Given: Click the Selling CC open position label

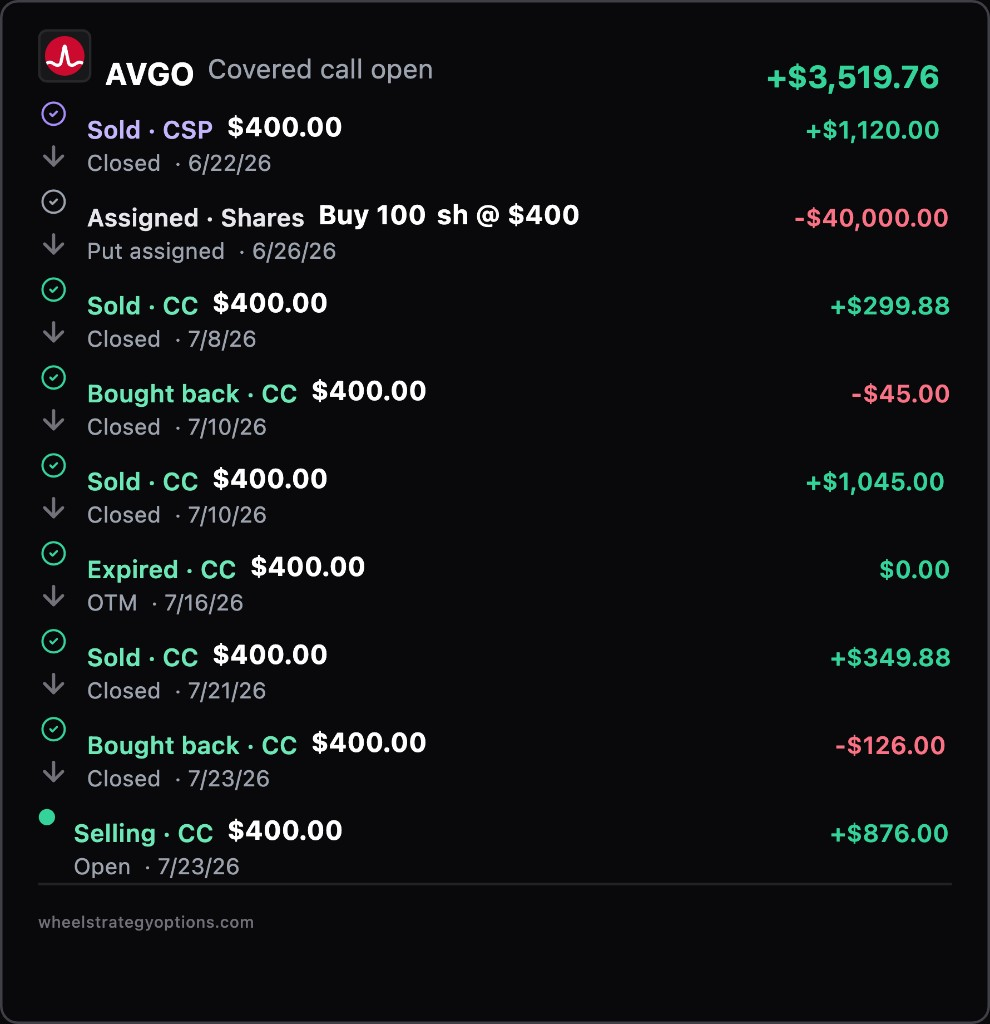Looking at the screenshot, I should point(144,833).
